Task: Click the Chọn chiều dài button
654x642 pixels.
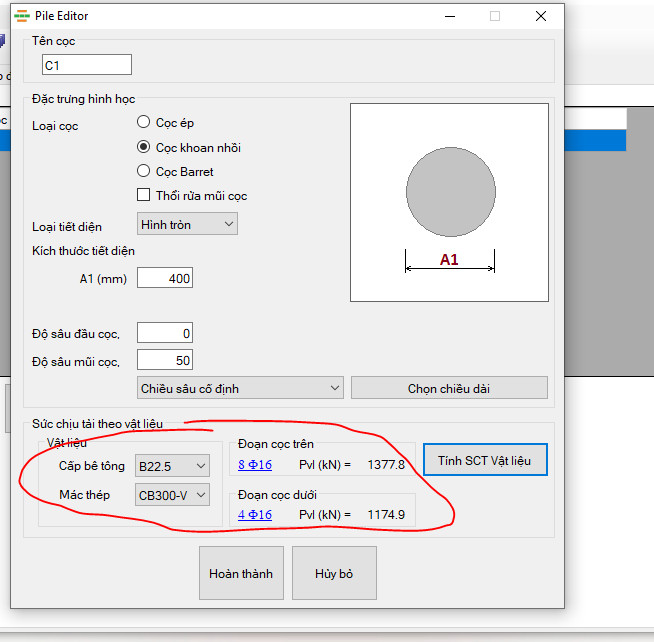Action: (449, 388)
